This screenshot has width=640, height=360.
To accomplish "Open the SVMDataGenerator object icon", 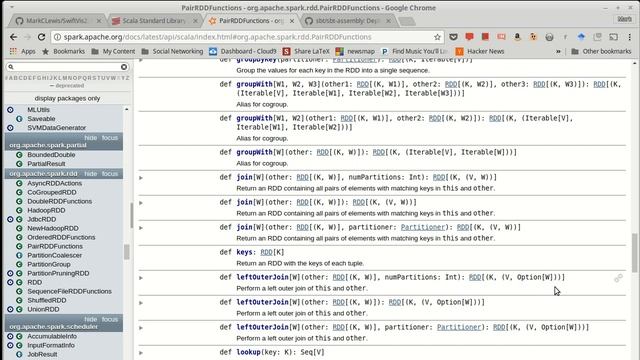I will tap(10, 127).
